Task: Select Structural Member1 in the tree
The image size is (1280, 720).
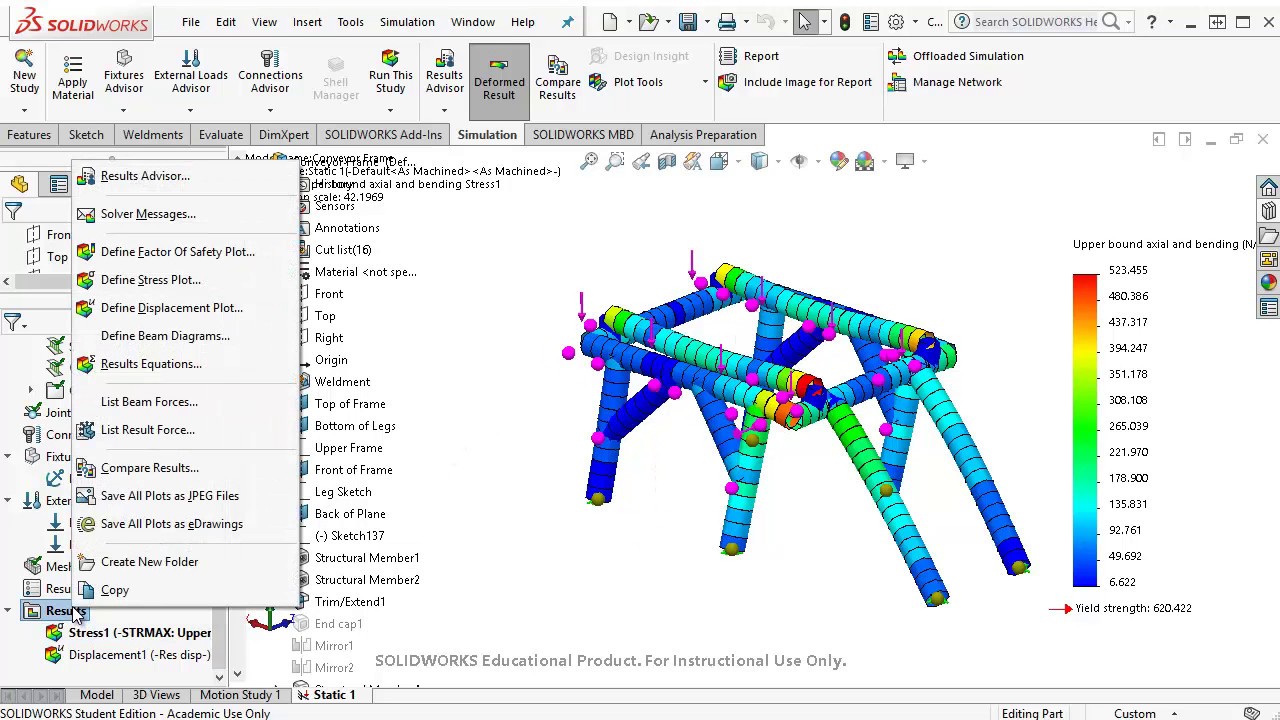Action: point(367,558)
